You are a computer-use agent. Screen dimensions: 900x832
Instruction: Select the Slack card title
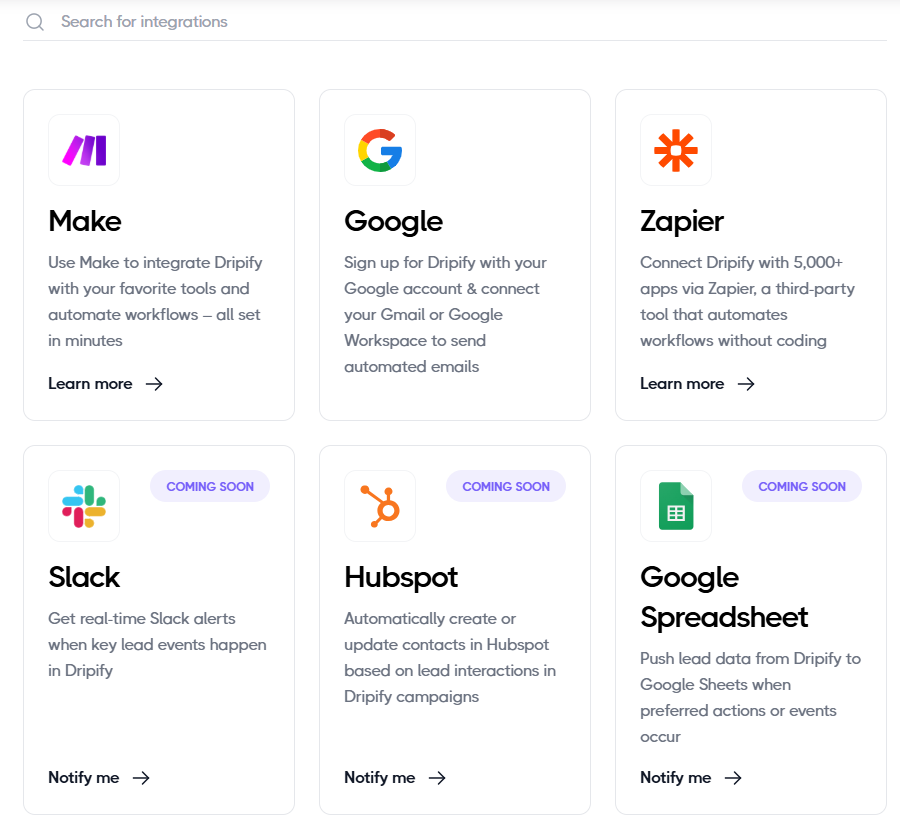[84, 577]
